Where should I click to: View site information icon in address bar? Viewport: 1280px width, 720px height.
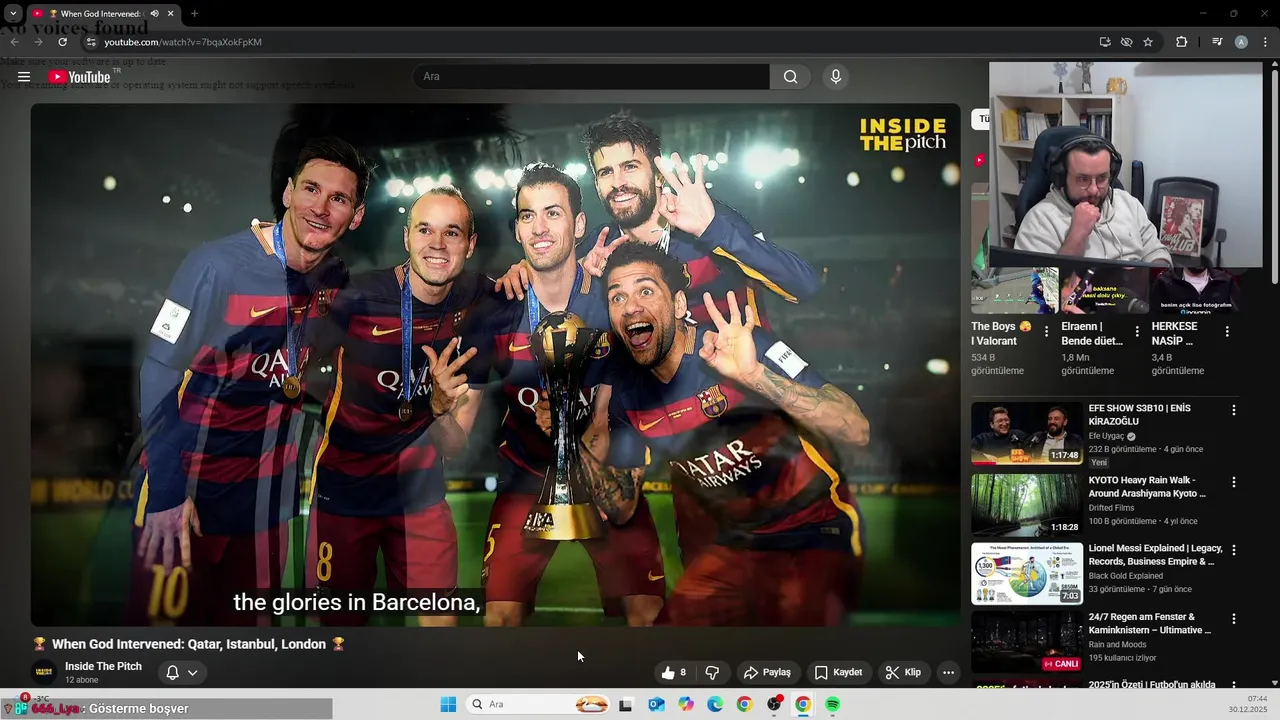pos(90,42)
